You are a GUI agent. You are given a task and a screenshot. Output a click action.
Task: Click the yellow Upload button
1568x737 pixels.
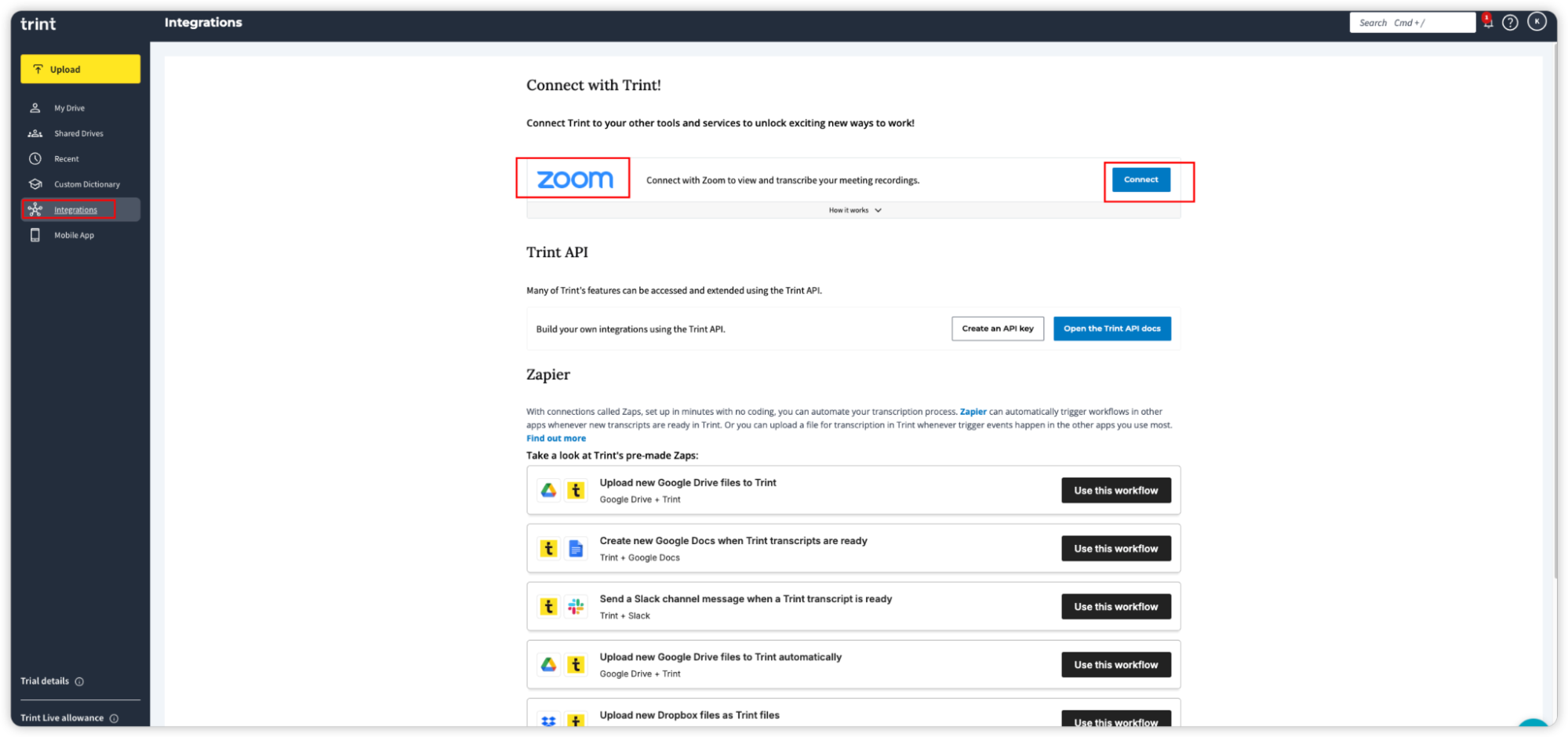tap(80, 69)
